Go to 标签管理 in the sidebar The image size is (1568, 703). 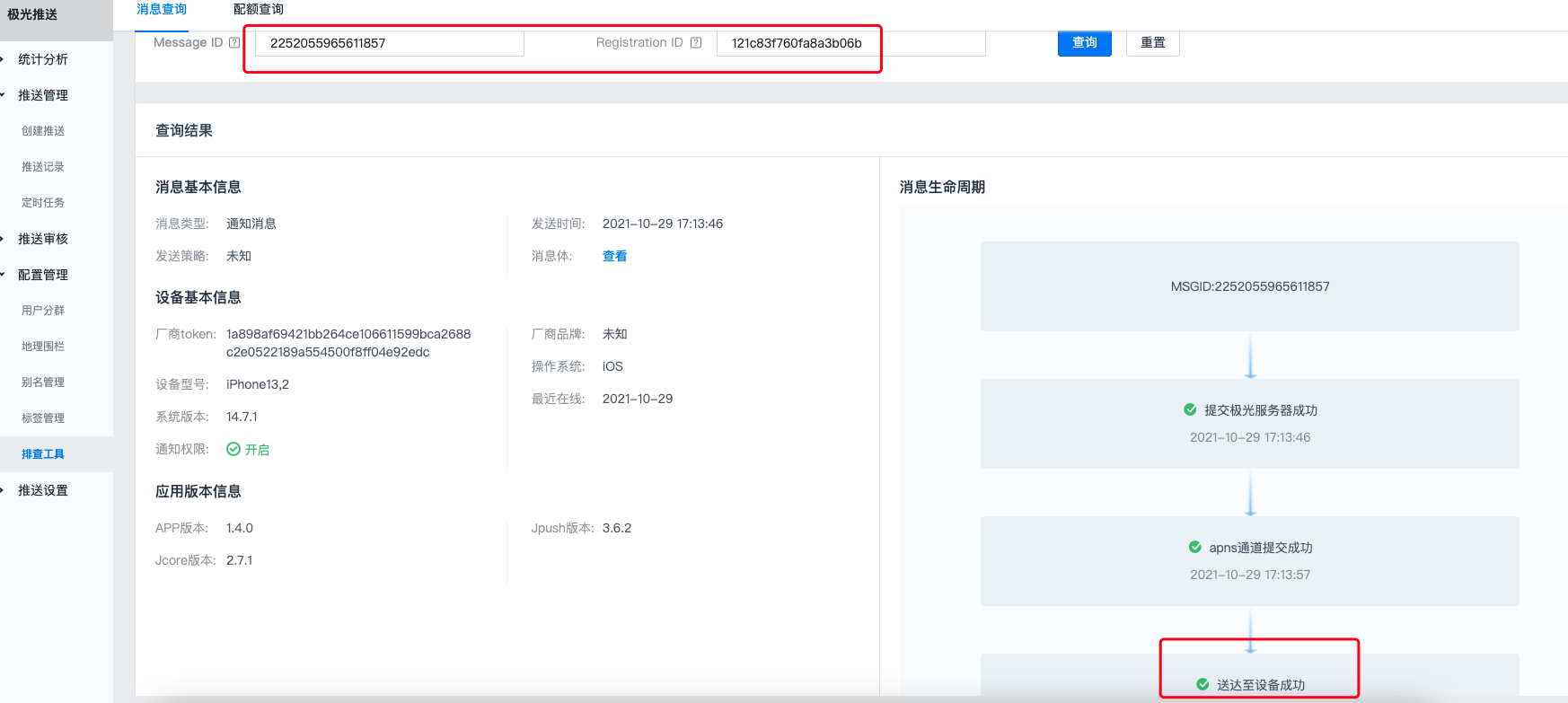pyautogui.click(x=43, y=418)
